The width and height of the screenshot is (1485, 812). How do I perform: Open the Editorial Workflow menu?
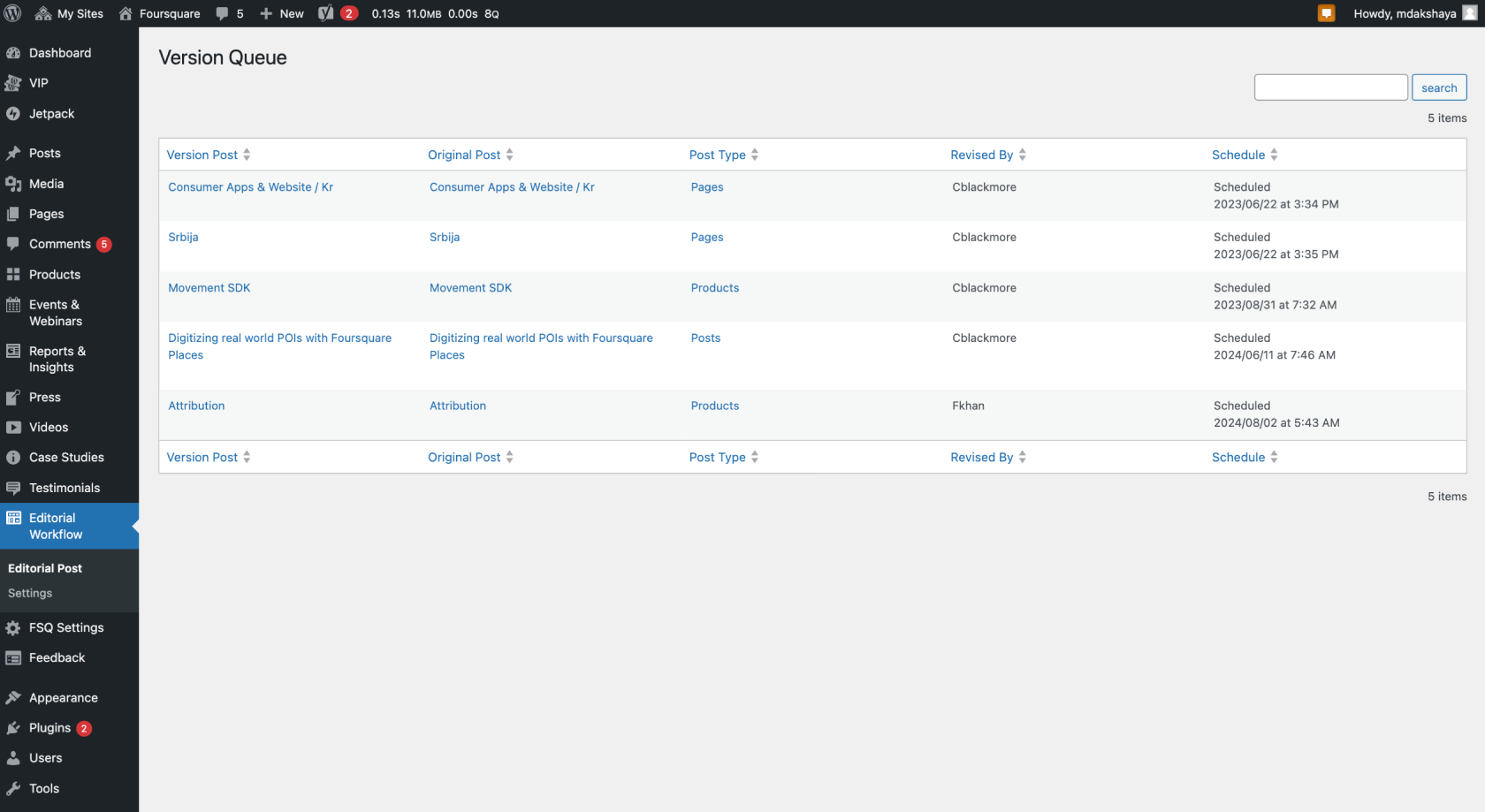[x=69, y=526]
